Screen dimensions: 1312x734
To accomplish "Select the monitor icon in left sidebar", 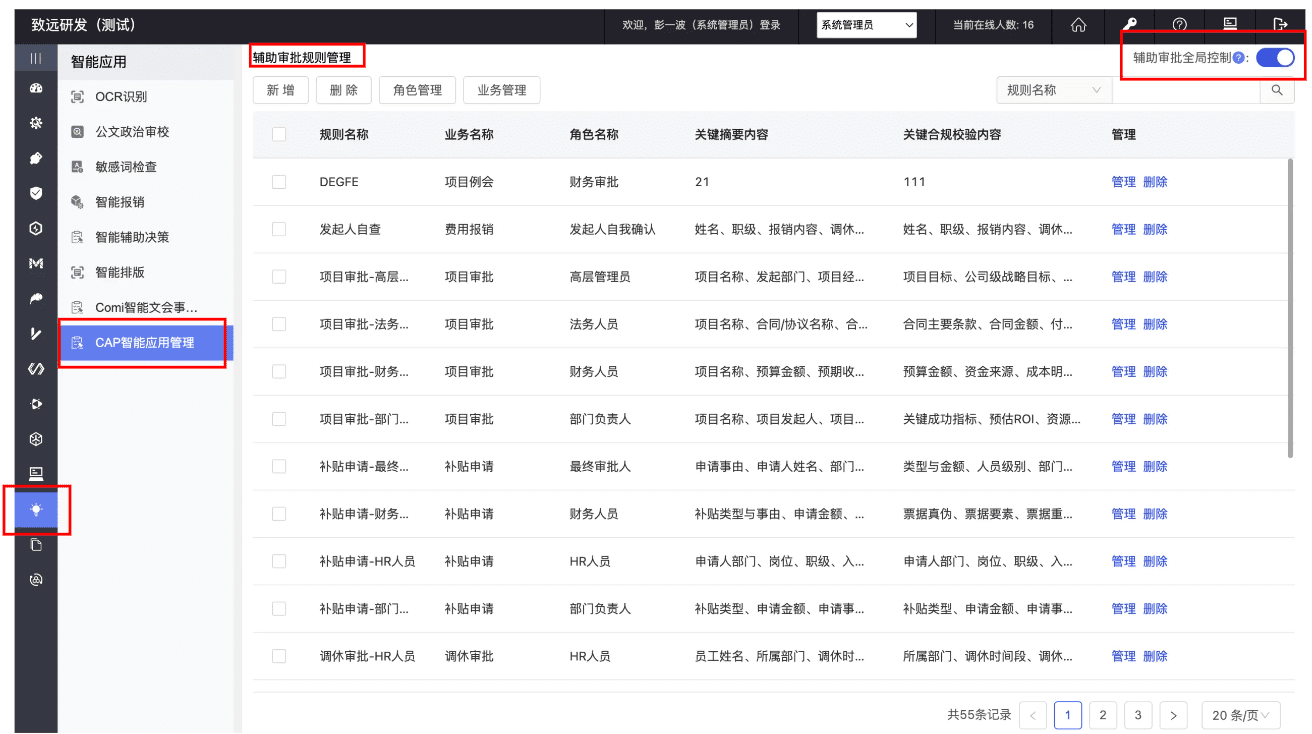I will tap(36, 474).
